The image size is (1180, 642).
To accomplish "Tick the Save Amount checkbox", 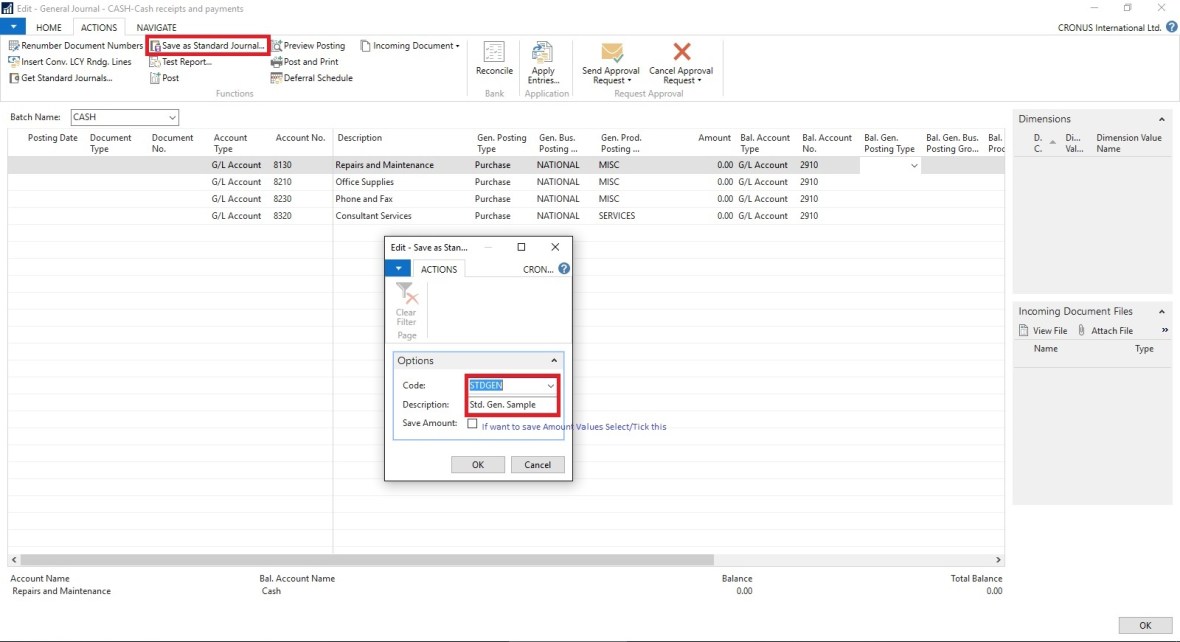I will point(472,424).
